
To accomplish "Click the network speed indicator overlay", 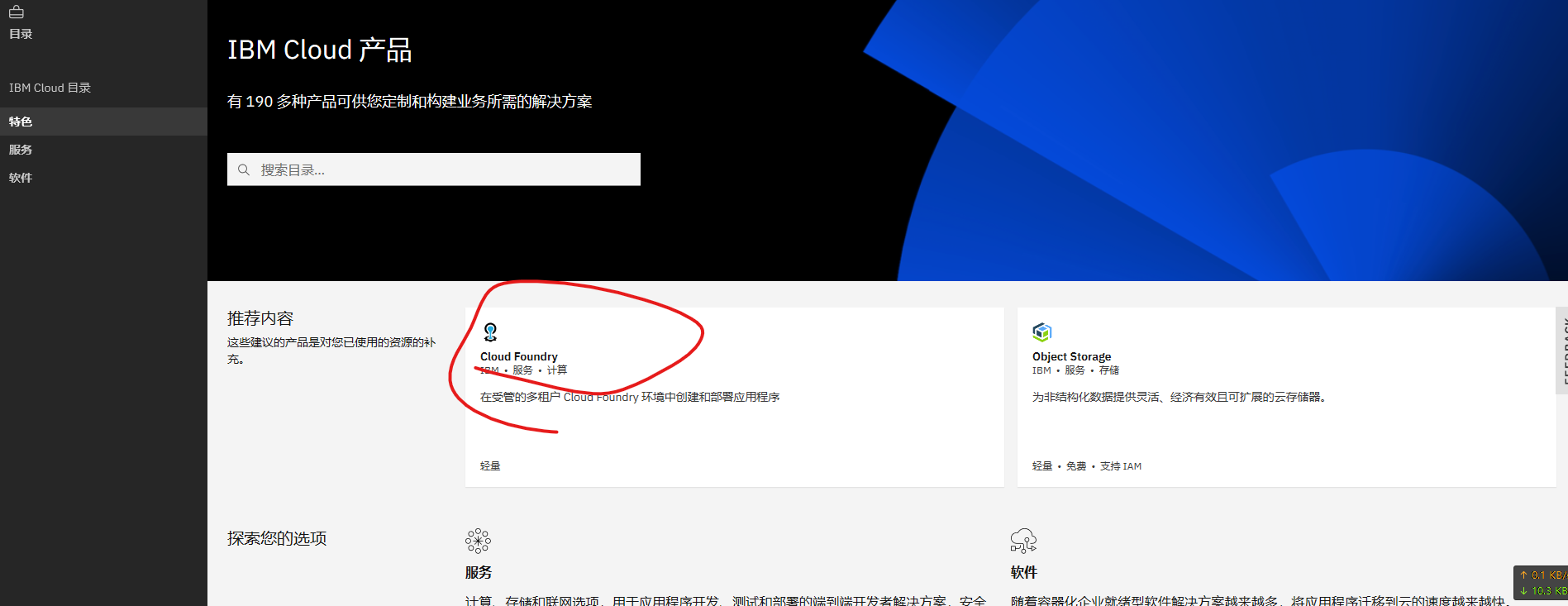I will click(1541, 583).
